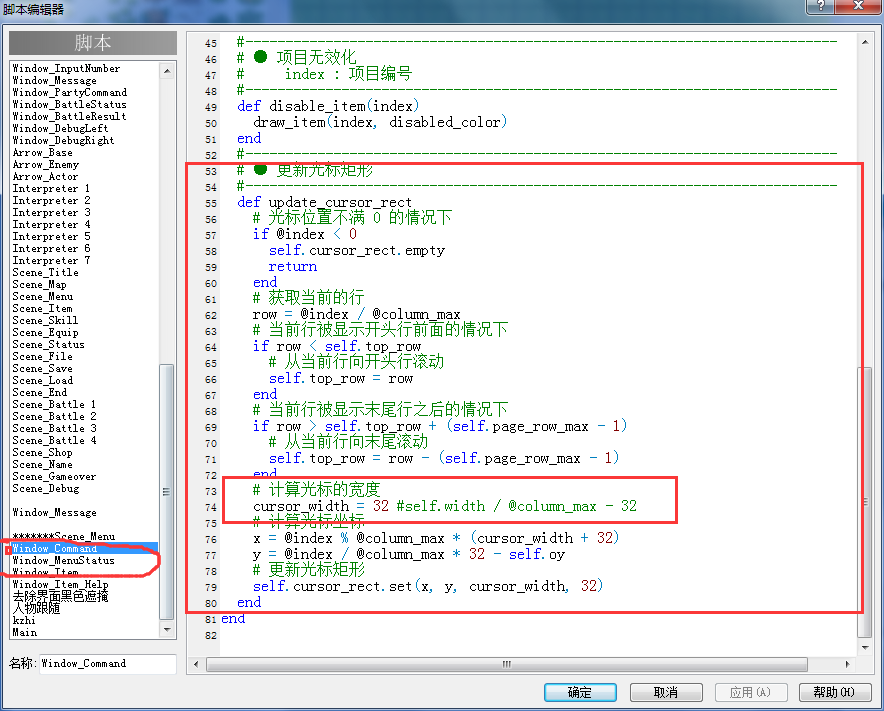
Task: Select Window_Item_Help script
Action: click(x=60, y=584)
